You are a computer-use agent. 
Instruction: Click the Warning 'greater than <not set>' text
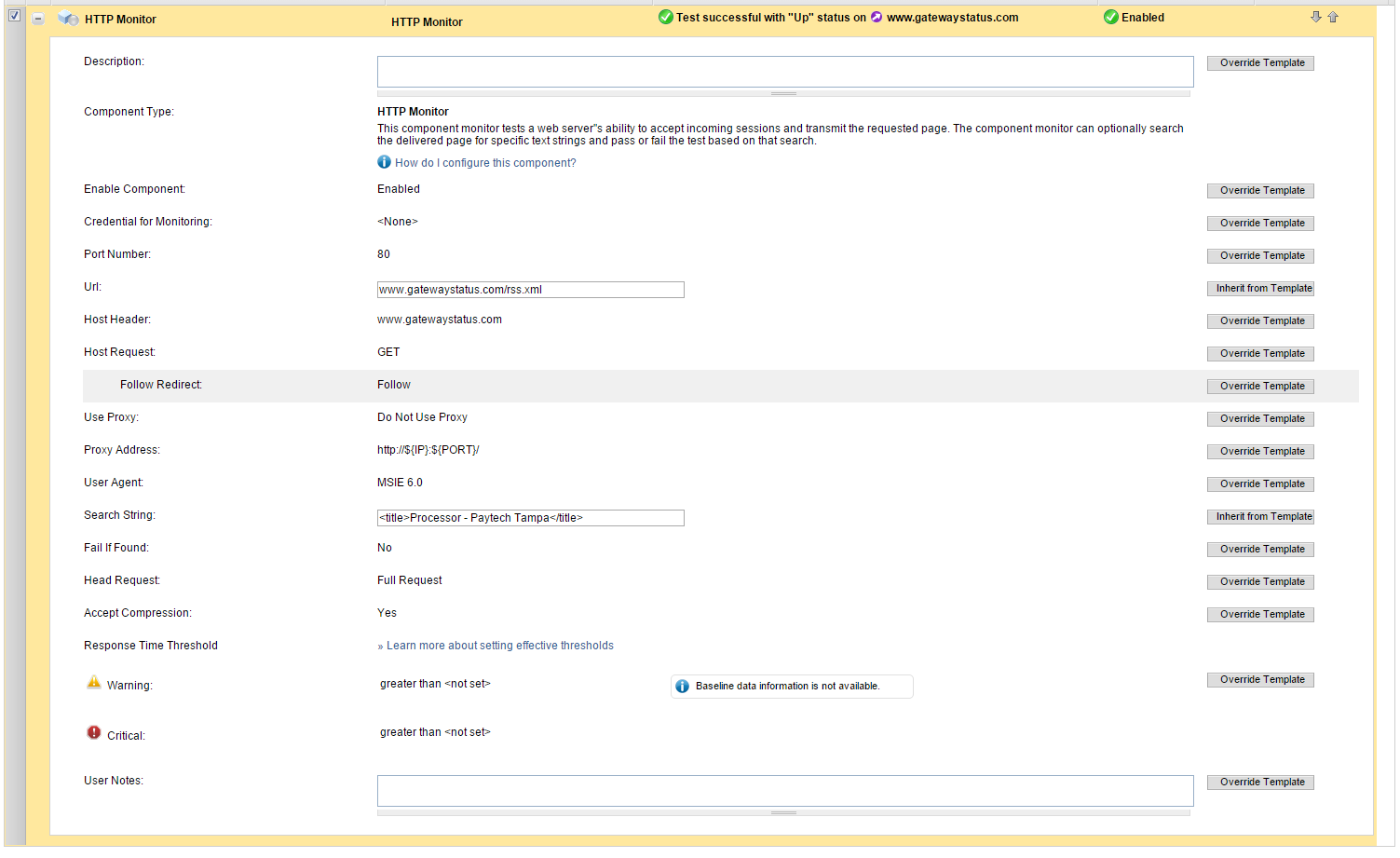pos(435,684)
